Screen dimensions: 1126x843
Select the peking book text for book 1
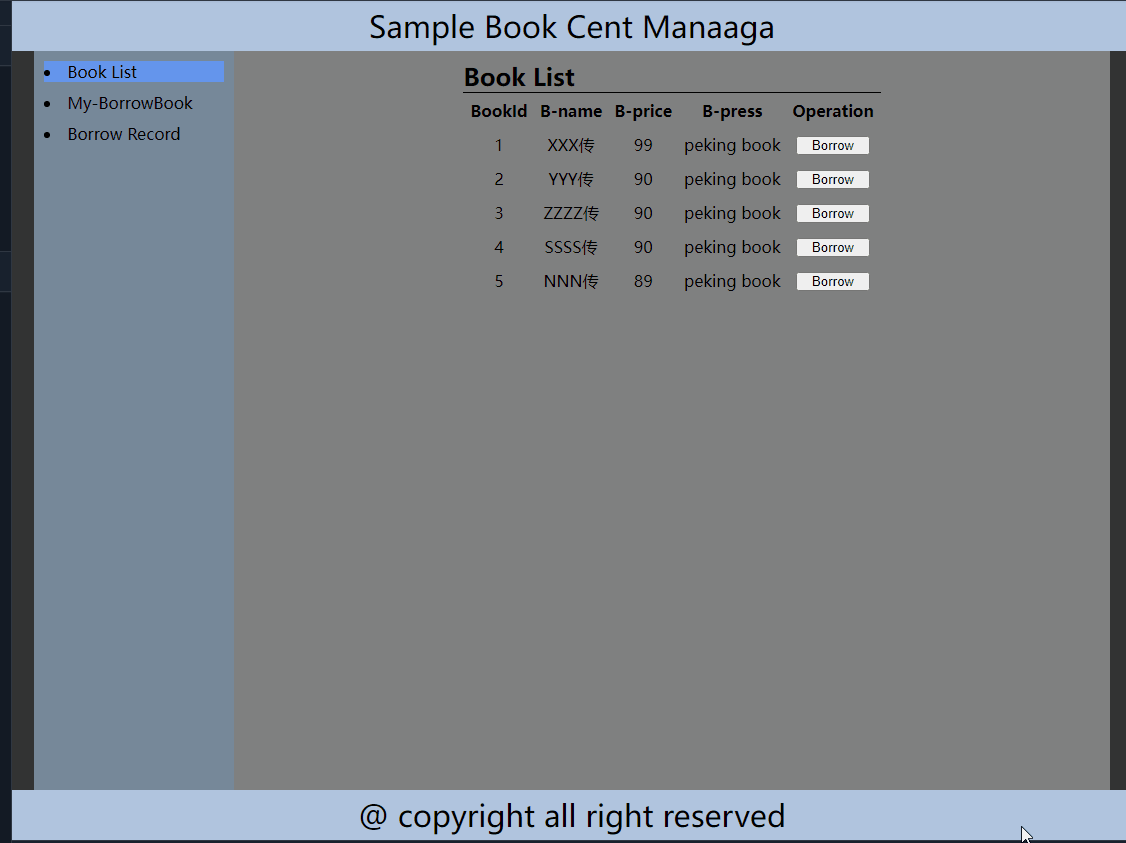(732, 145)
